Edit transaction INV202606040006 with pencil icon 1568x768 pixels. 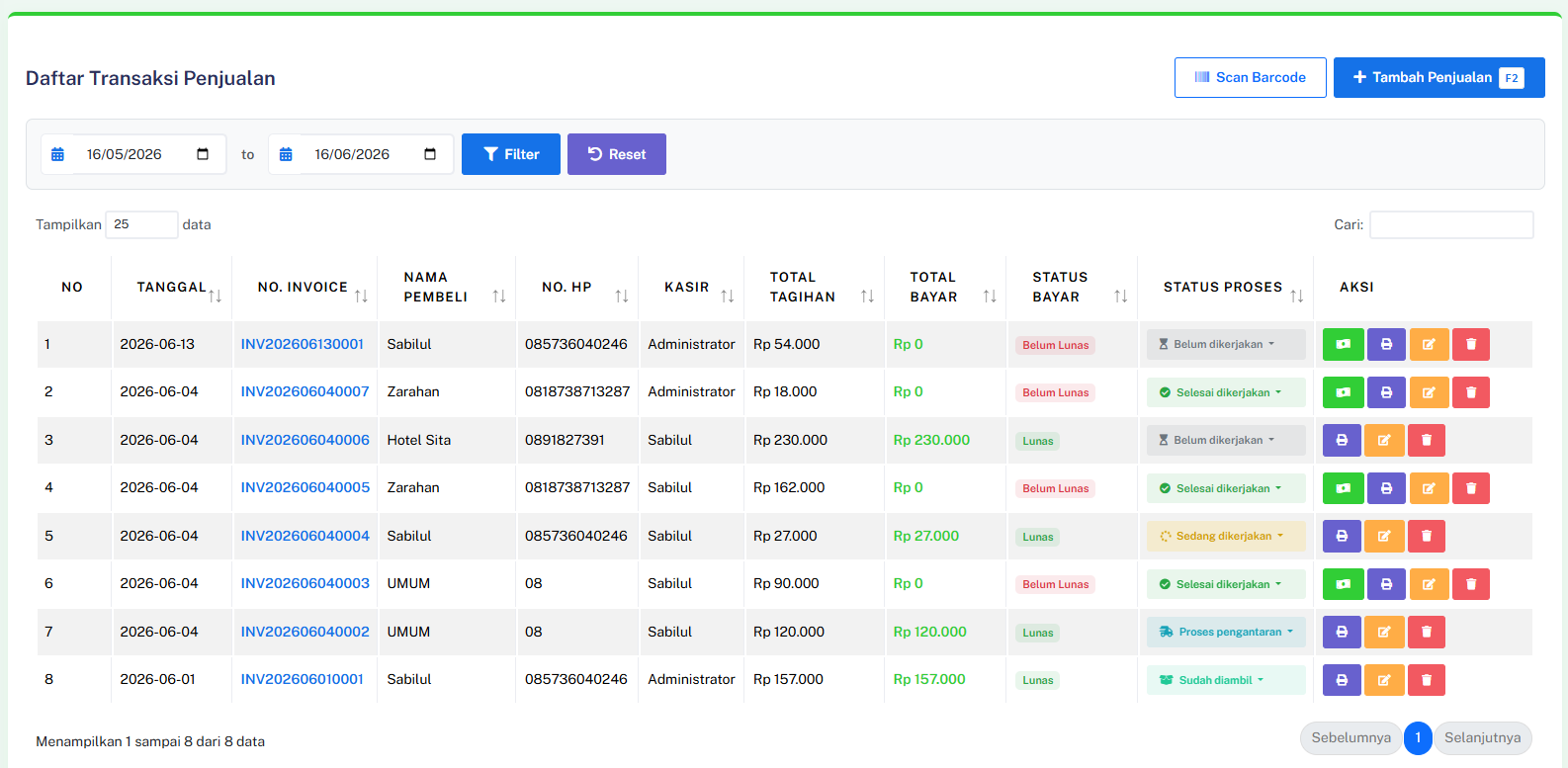(1384, 440)
